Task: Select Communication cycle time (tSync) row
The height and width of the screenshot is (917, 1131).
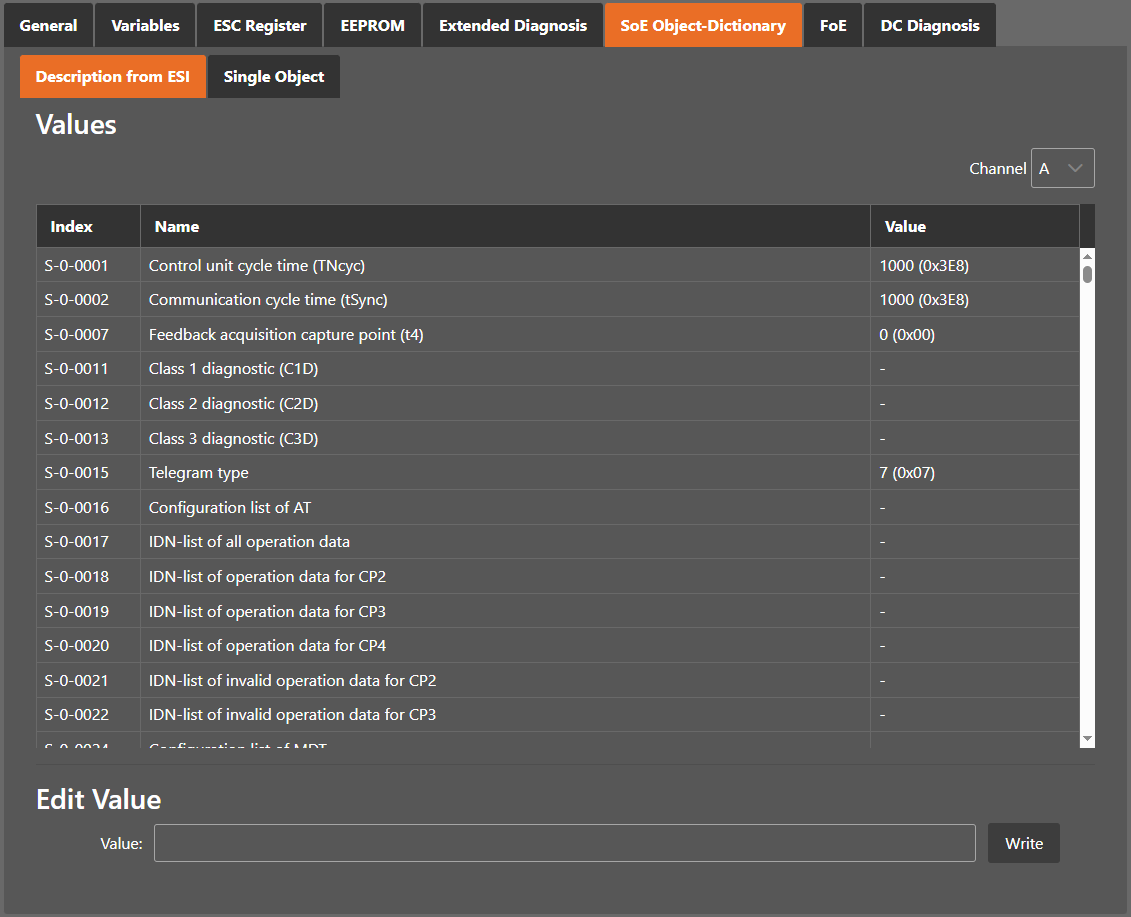Action: point(500,300)
